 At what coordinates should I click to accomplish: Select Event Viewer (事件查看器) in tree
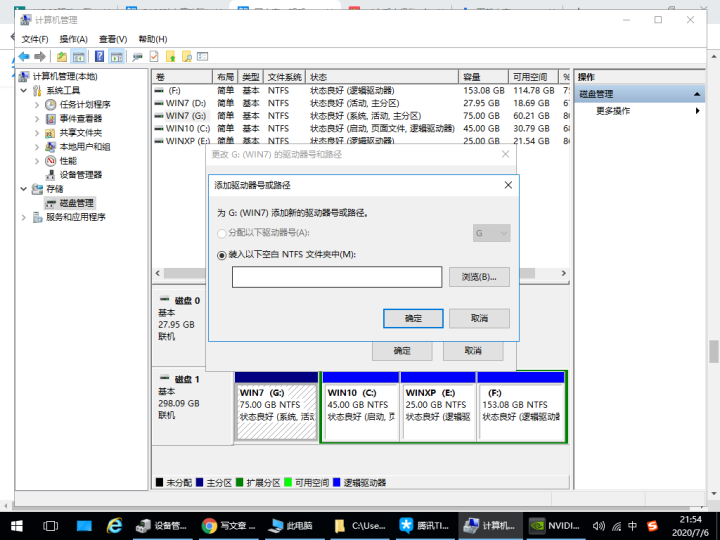click(81, 119)
